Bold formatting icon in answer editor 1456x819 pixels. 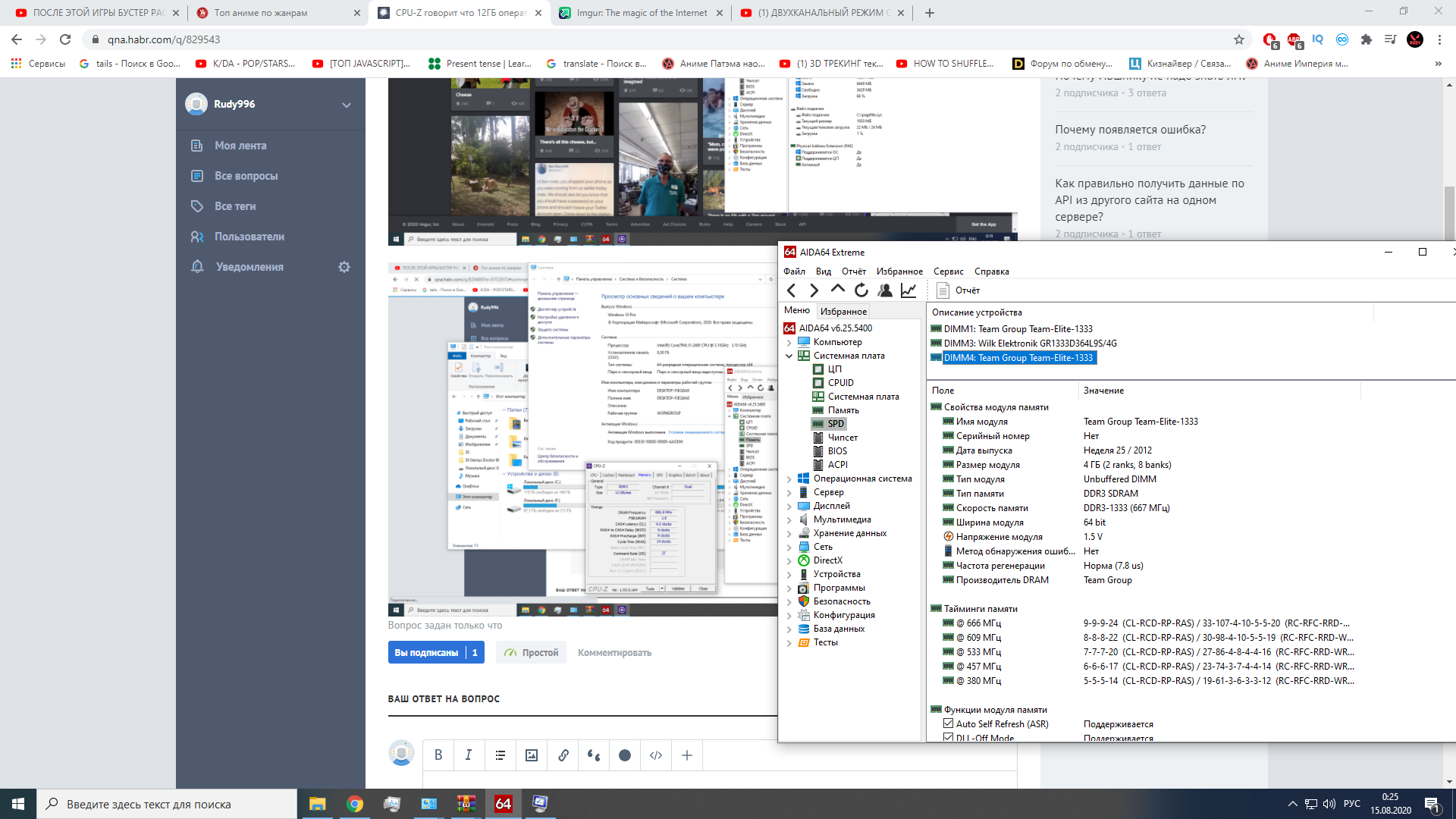438,755
